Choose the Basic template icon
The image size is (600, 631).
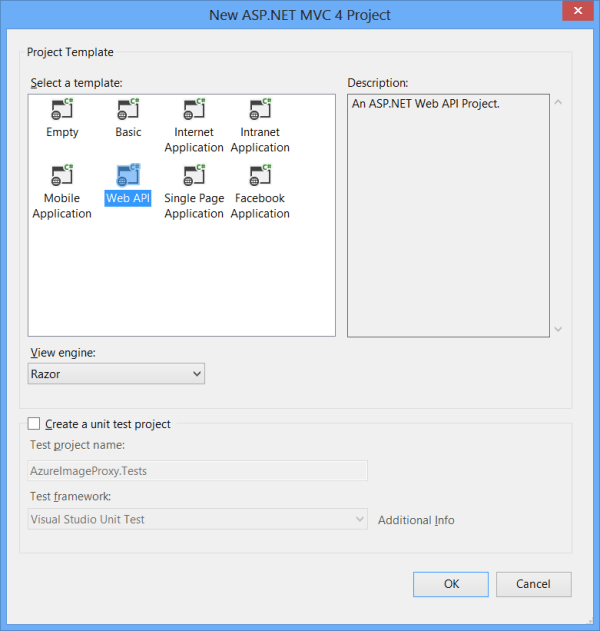(x=128, y=109)
